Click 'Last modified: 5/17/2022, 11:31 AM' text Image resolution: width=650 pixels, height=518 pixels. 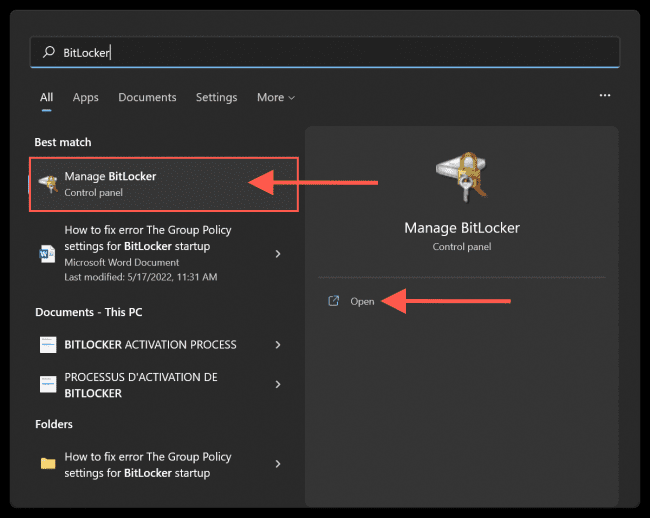(x=141, y=277)
